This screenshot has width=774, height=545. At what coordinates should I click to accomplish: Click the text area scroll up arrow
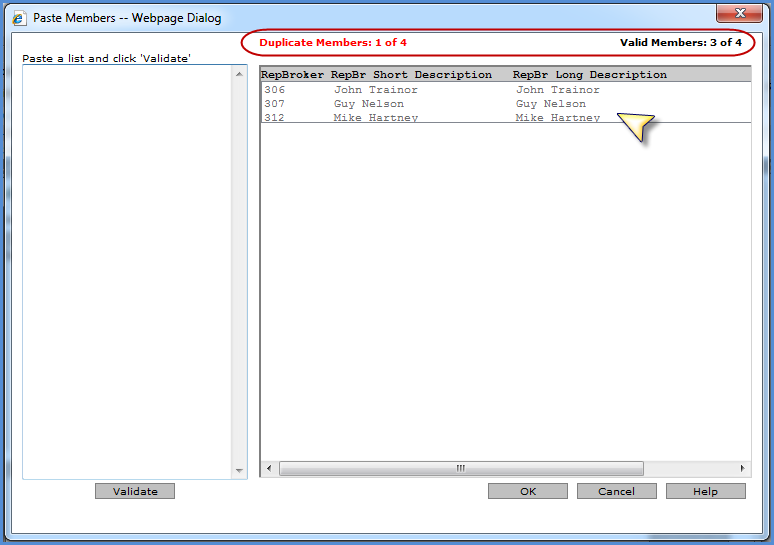(239, 74)
